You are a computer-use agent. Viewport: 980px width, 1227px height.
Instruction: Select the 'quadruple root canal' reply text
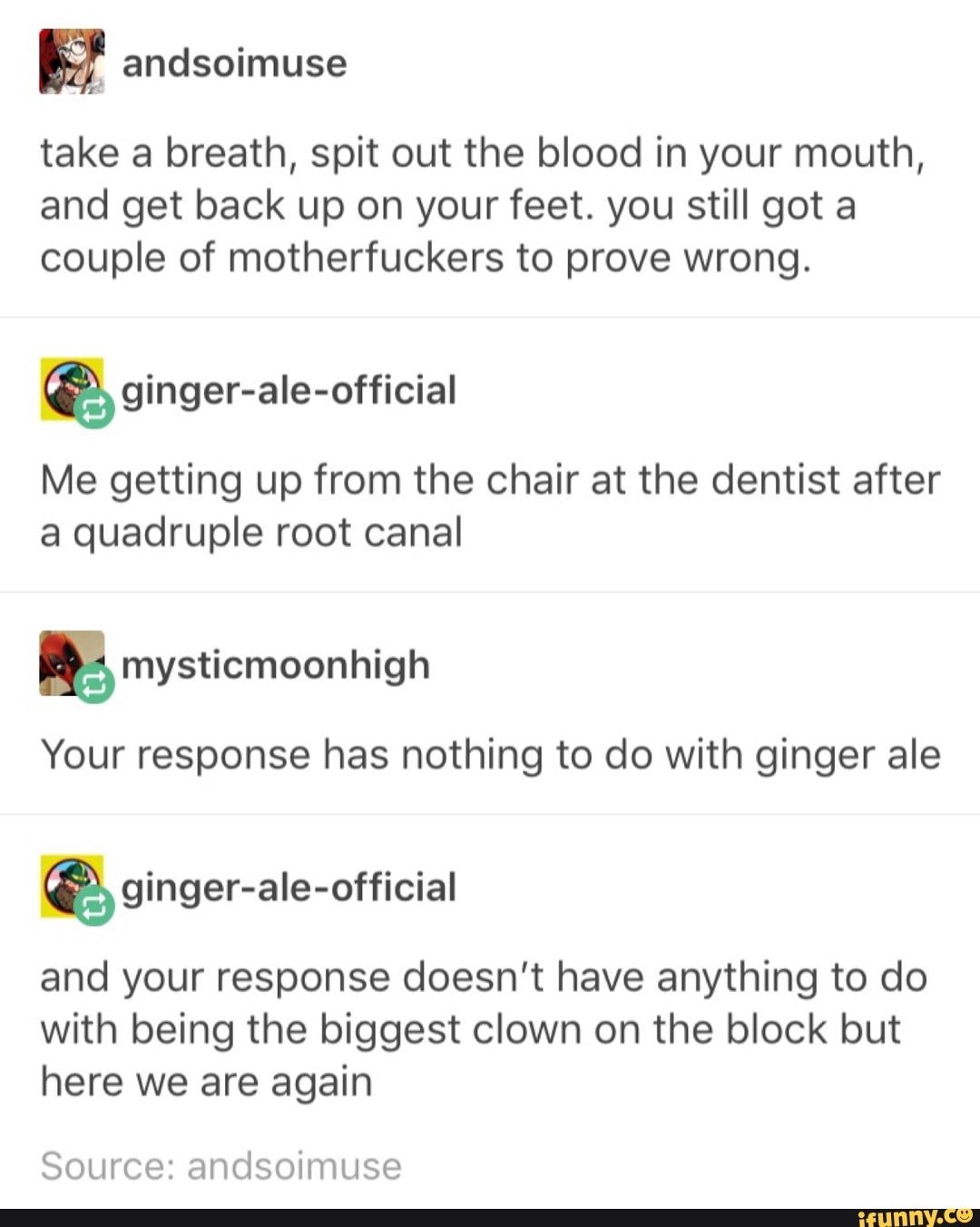490,506
